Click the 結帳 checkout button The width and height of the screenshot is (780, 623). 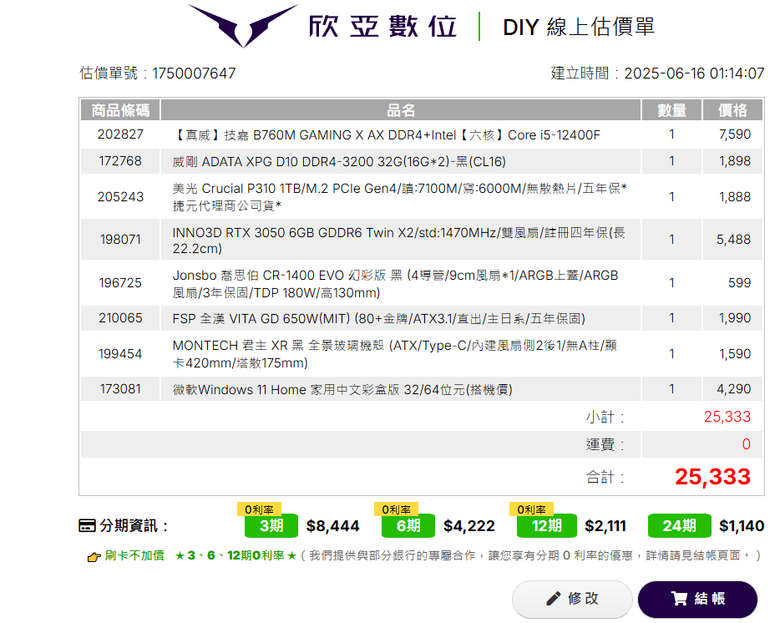pyautogui.click(x=697, y=599)
